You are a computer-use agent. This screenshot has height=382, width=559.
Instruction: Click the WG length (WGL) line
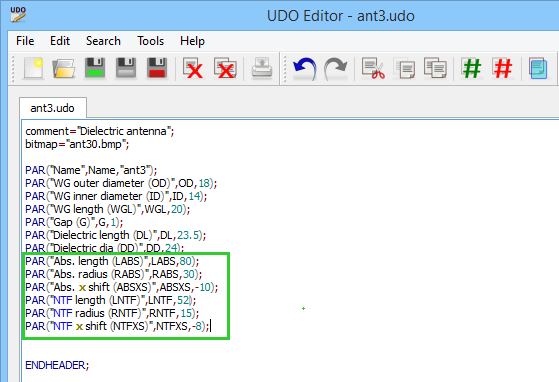point(108,209)
